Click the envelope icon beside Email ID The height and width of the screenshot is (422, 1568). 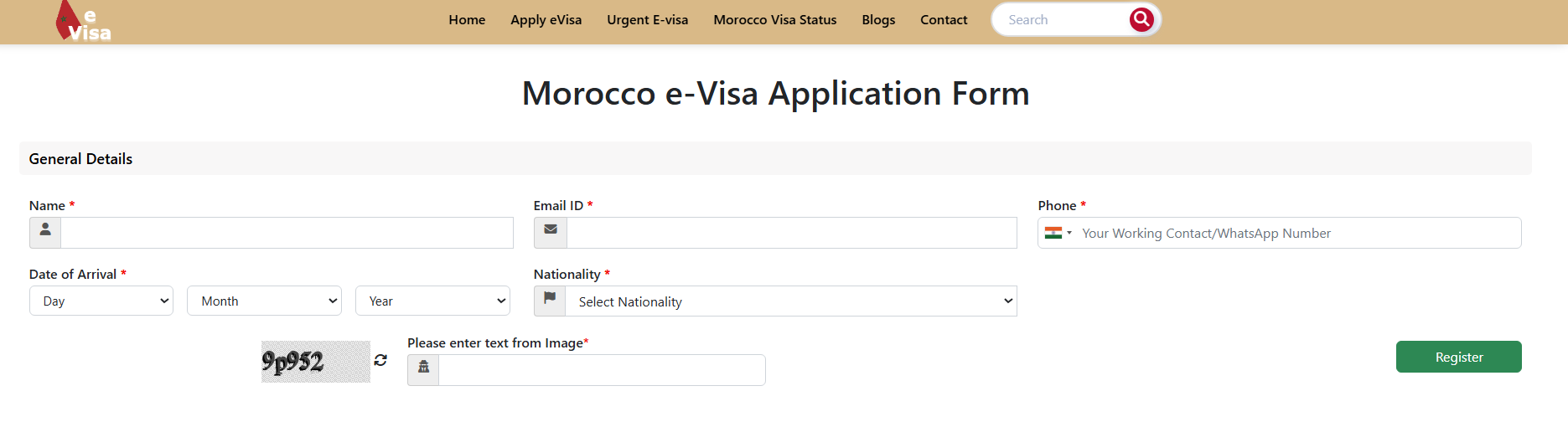click(551, 232)
